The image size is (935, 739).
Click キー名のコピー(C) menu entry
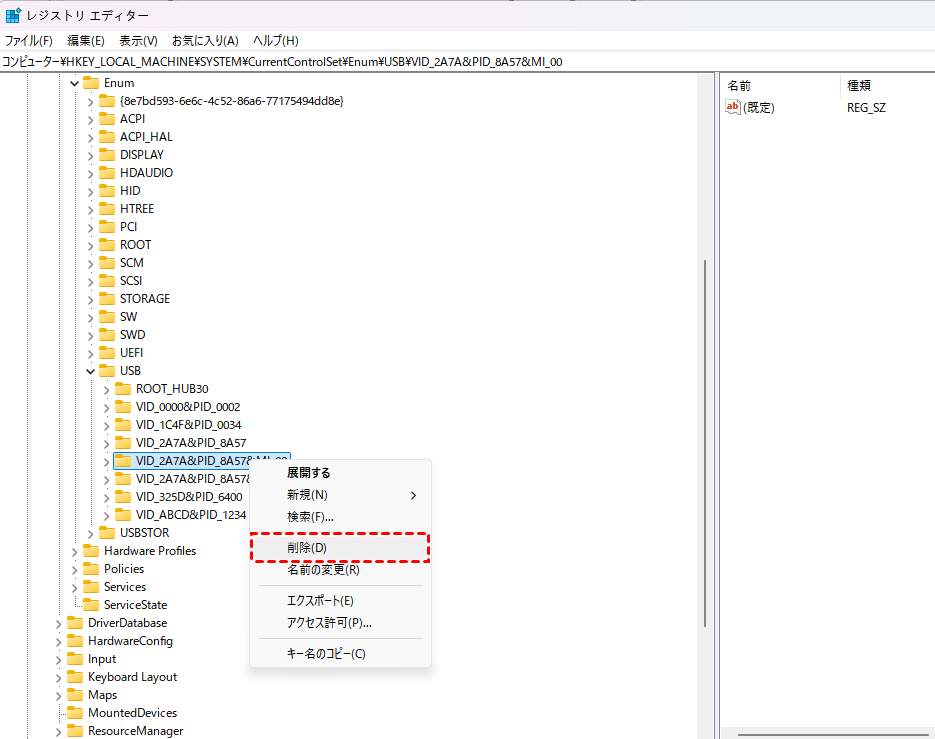click(326, 654)
